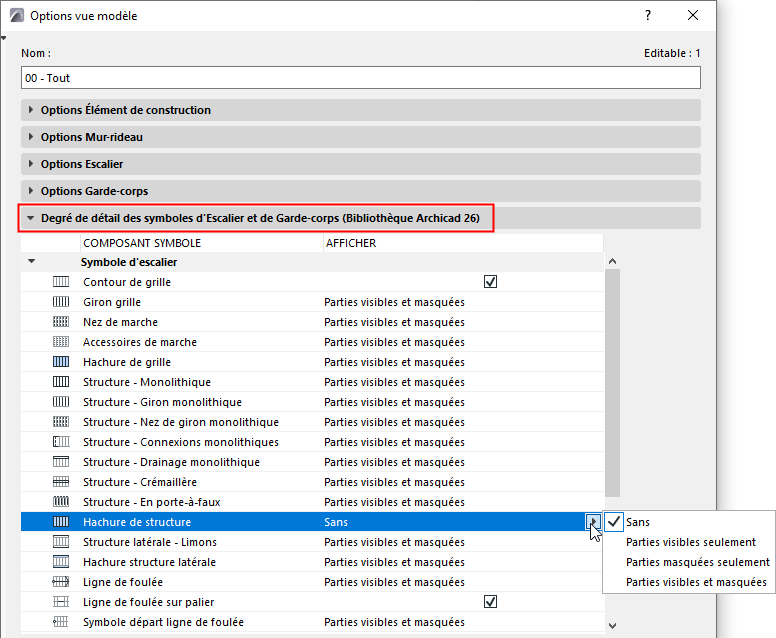The image size is (776, 638).
Task: Click the help question mark button
Action: pyautogui.click(x=648, y=15)
